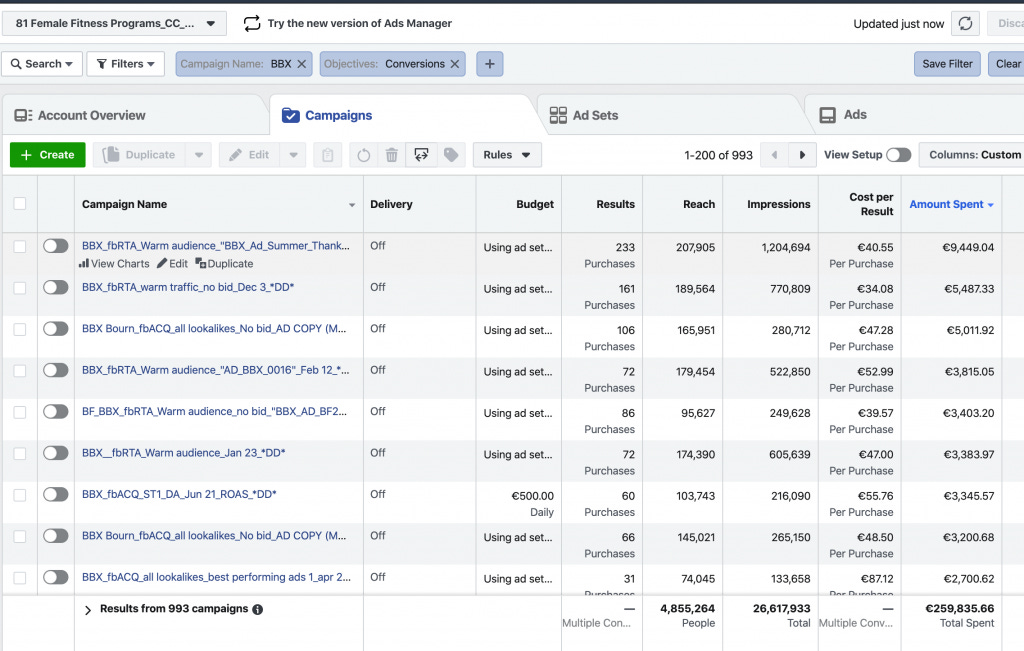
Task: Open the Rules dropdown
Action: tap(507, 155)
